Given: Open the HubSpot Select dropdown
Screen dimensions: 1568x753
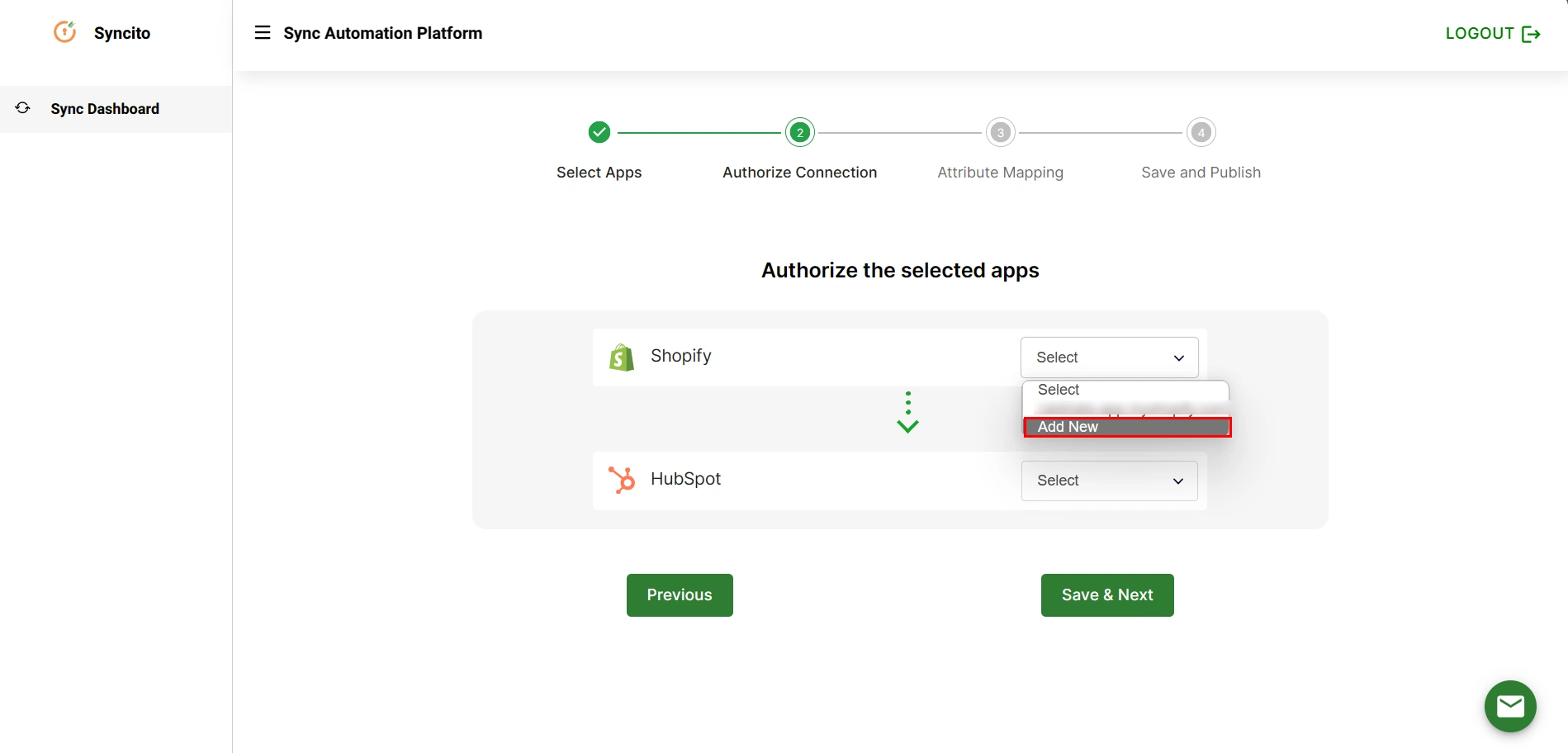Looking at the screenshot, I should point(1109,480).
